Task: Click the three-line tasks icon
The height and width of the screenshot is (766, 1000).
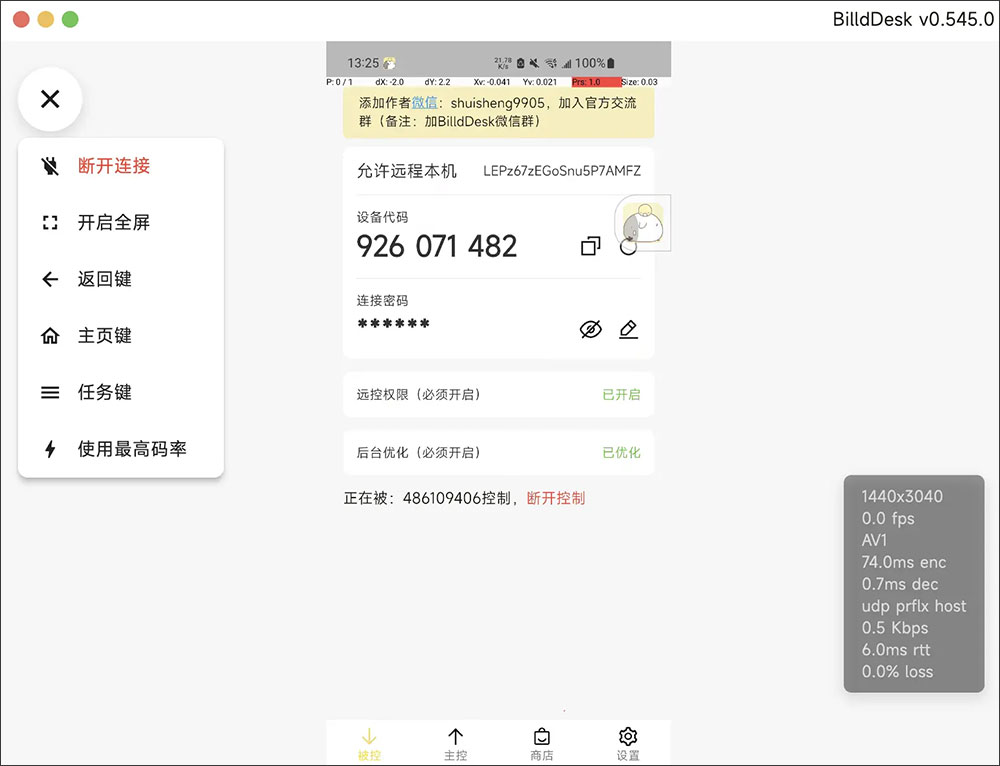Action: click(x=50, y=392)
